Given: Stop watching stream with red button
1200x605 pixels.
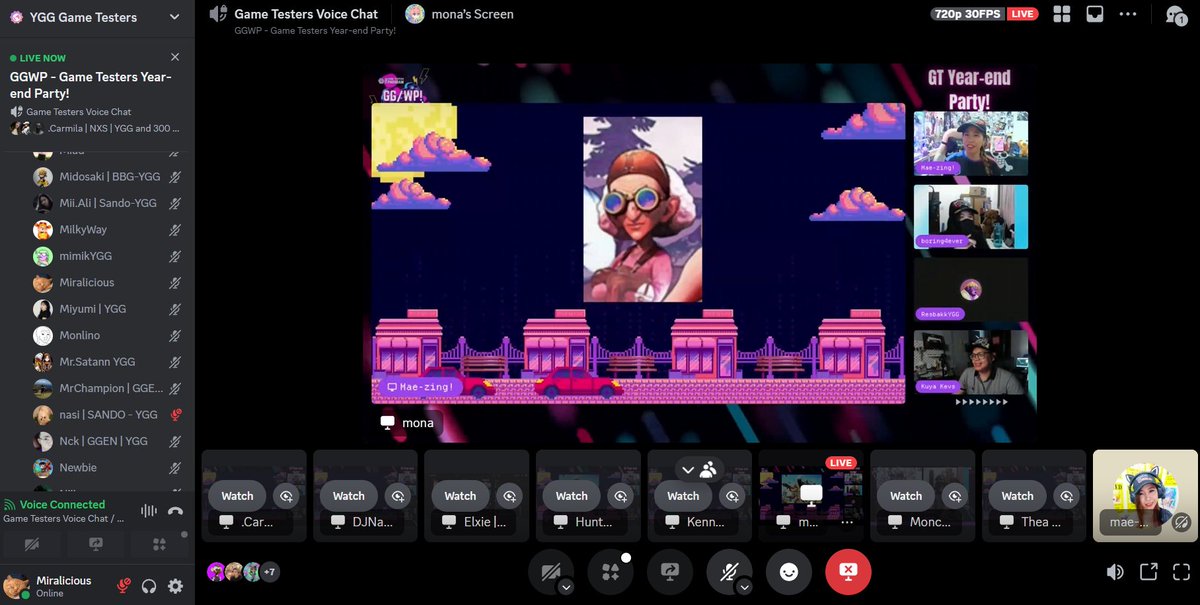Looking at the screenshot, I should pyautogui.click(x=848, y=572).
